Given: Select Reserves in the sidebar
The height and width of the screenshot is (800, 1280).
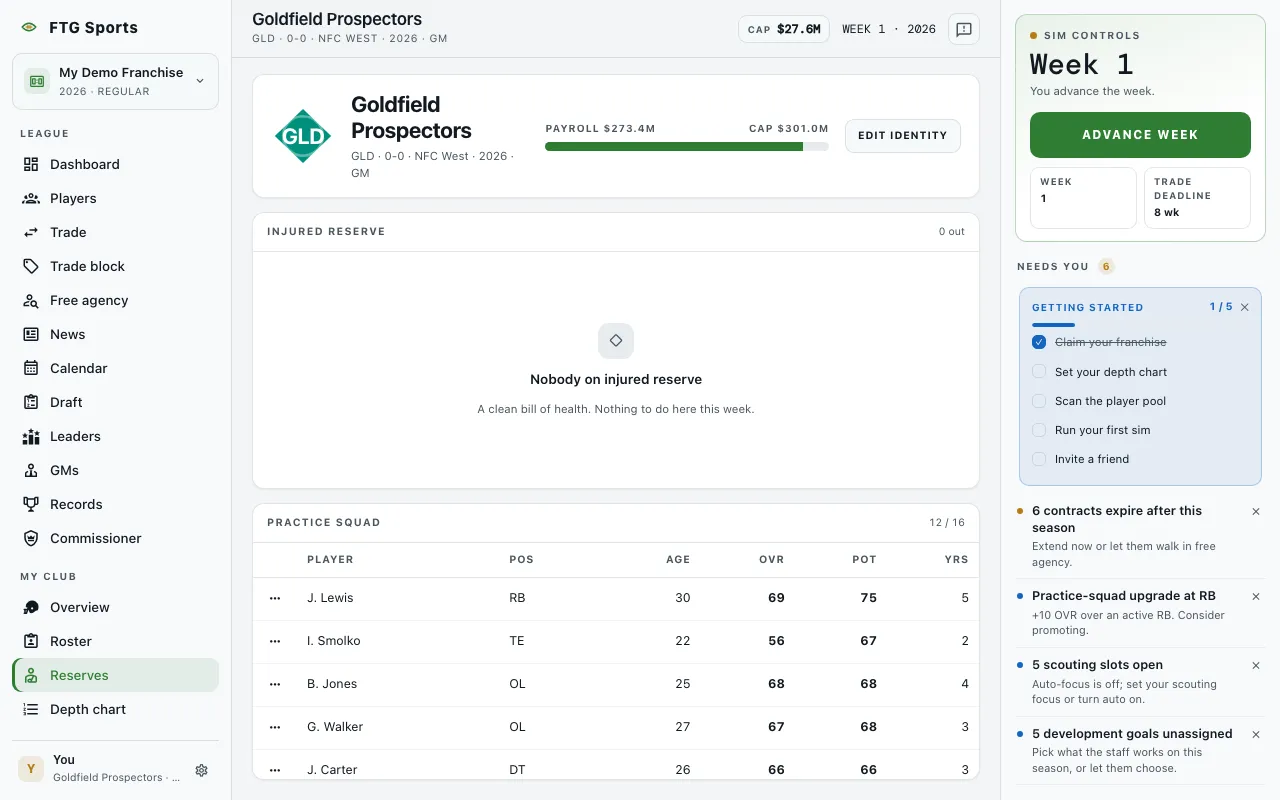Looking at the screenshot, I should point(115,675).
